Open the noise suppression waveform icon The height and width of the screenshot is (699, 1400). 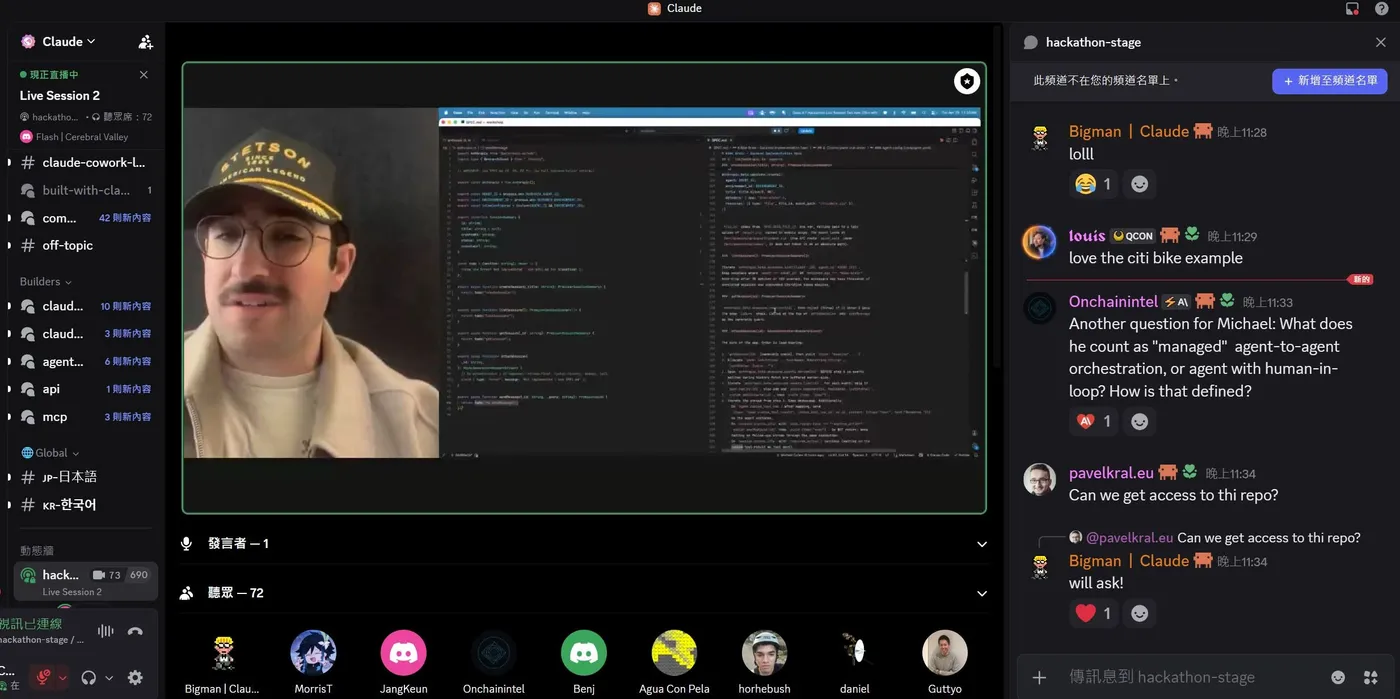(x=105, y=631)
